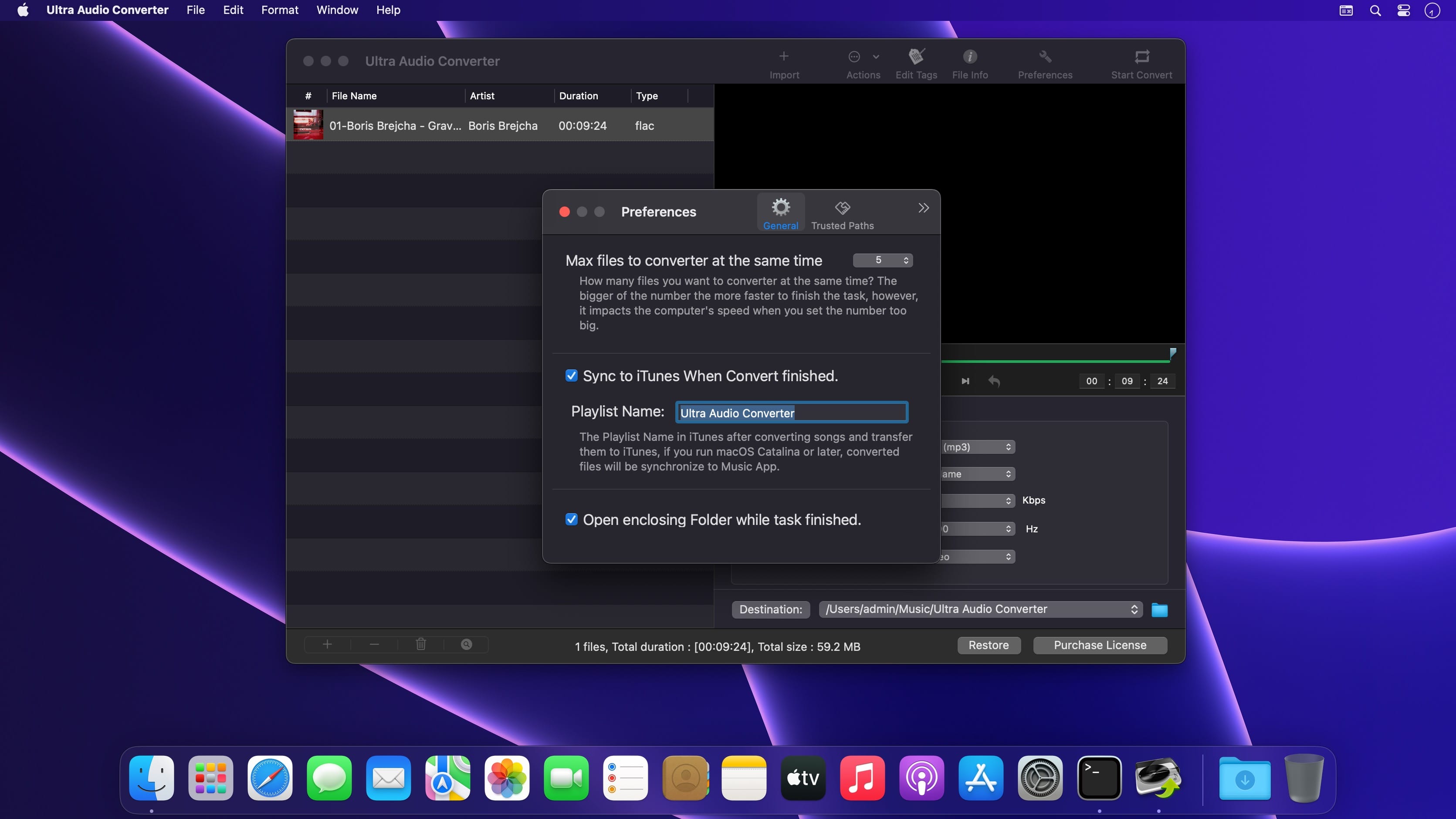Expand the Destination path dropdown
This screenshot has height=819, width=1456.
(980, 609)
